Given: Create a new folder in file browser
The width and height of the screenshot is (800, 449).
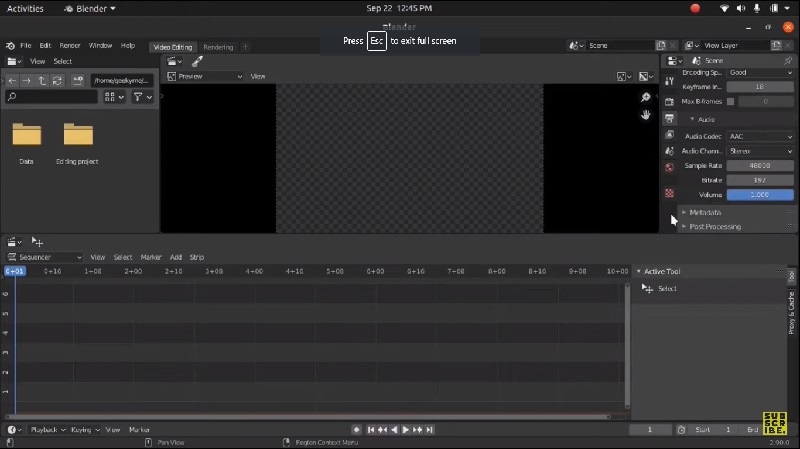Looking at the screenshot, I should (78, 81).
